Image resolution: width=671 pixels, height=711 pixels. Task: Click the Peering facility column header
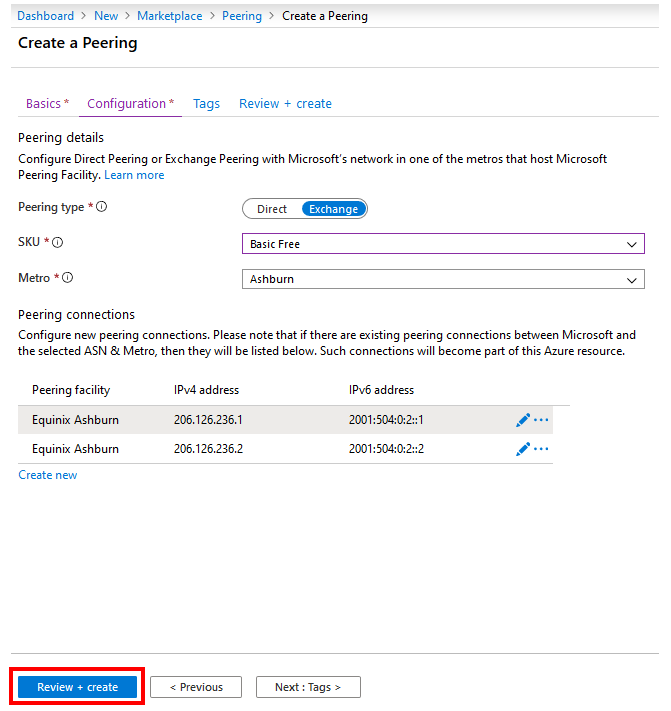71,390
